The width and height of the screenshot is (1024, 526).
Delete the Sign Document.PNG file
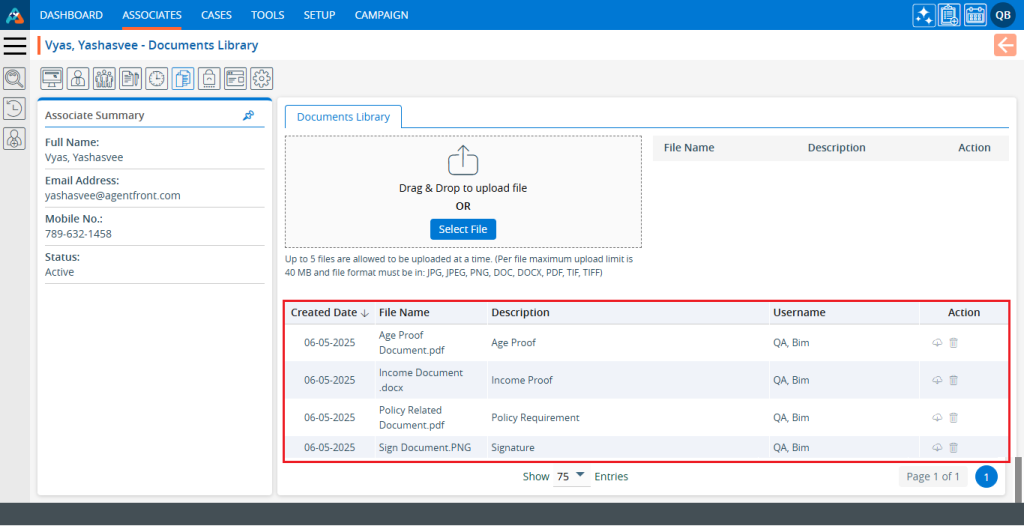click(953, 448)
